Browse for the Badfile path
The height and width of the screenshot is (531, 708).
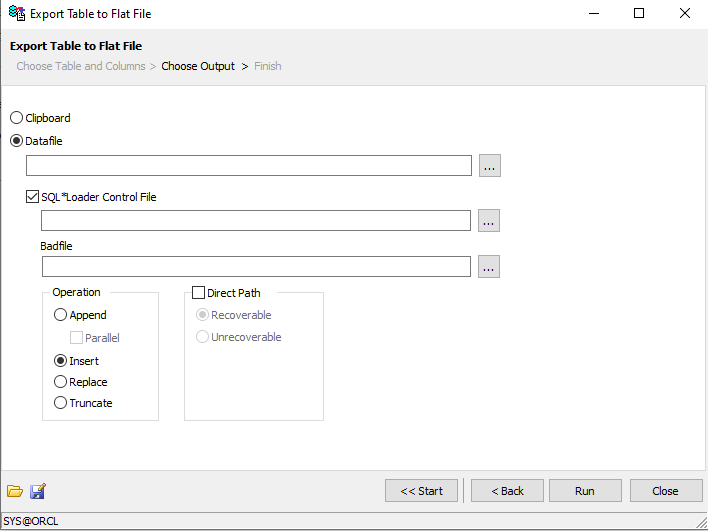pyautogui.click(x=489, y=266)
